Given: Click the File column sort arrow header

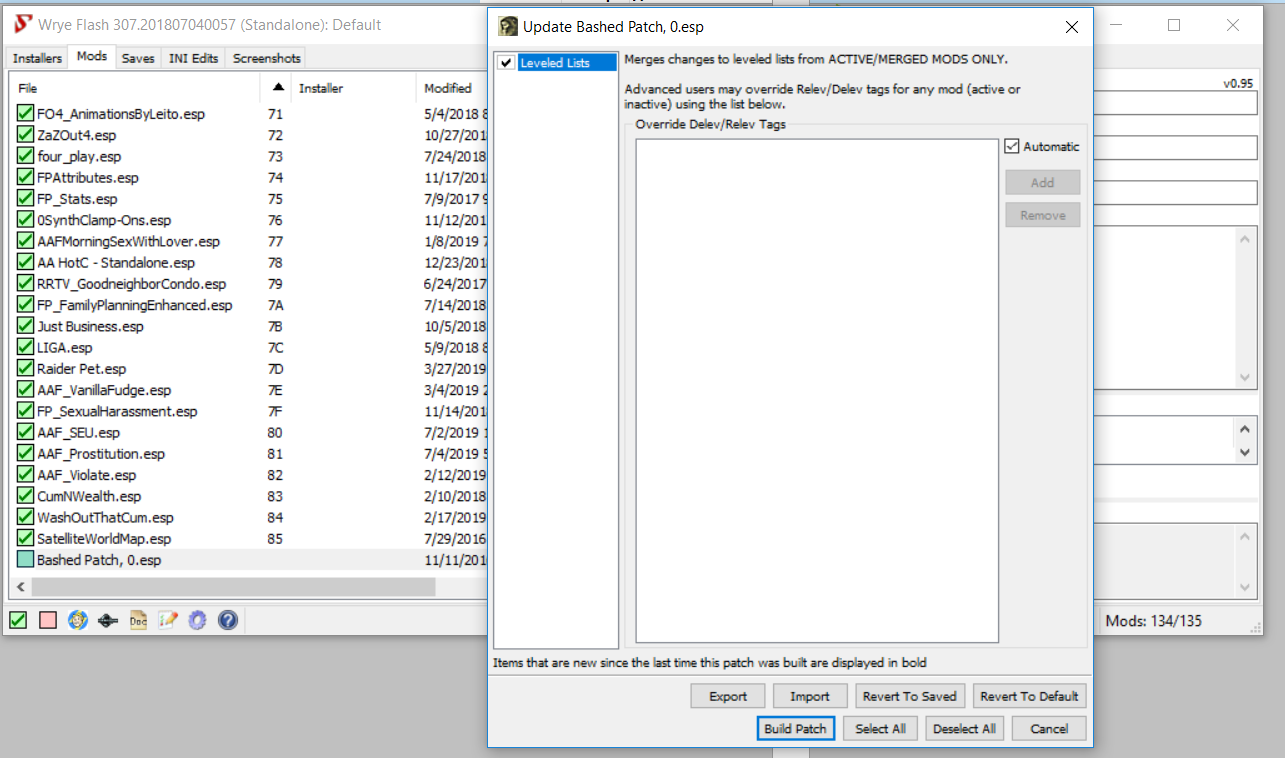Looking at the screenshot, I should tap(277, 88).
